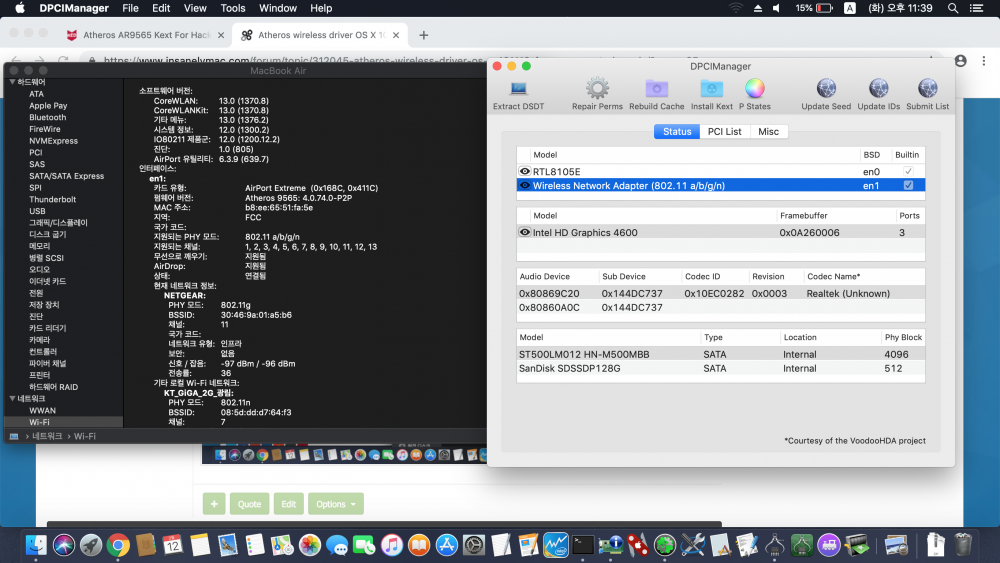Screen dimensions: 1000x563
Task: Open Wi-Fi status in the menu bar
Action: click(x=736, y=8)
